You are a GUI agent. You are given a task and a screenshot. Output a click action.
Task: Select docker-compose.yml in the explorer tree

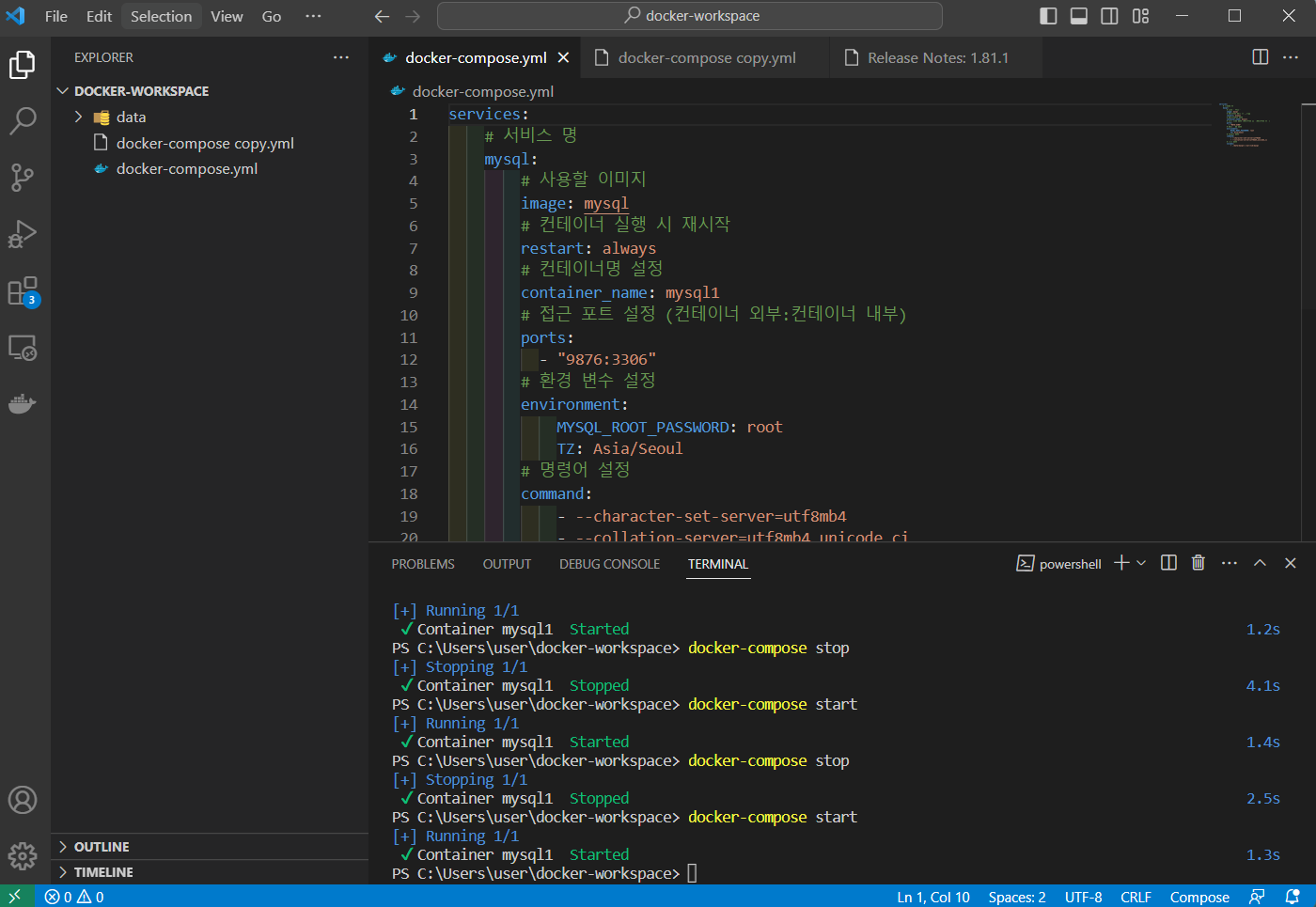[187, 168]
